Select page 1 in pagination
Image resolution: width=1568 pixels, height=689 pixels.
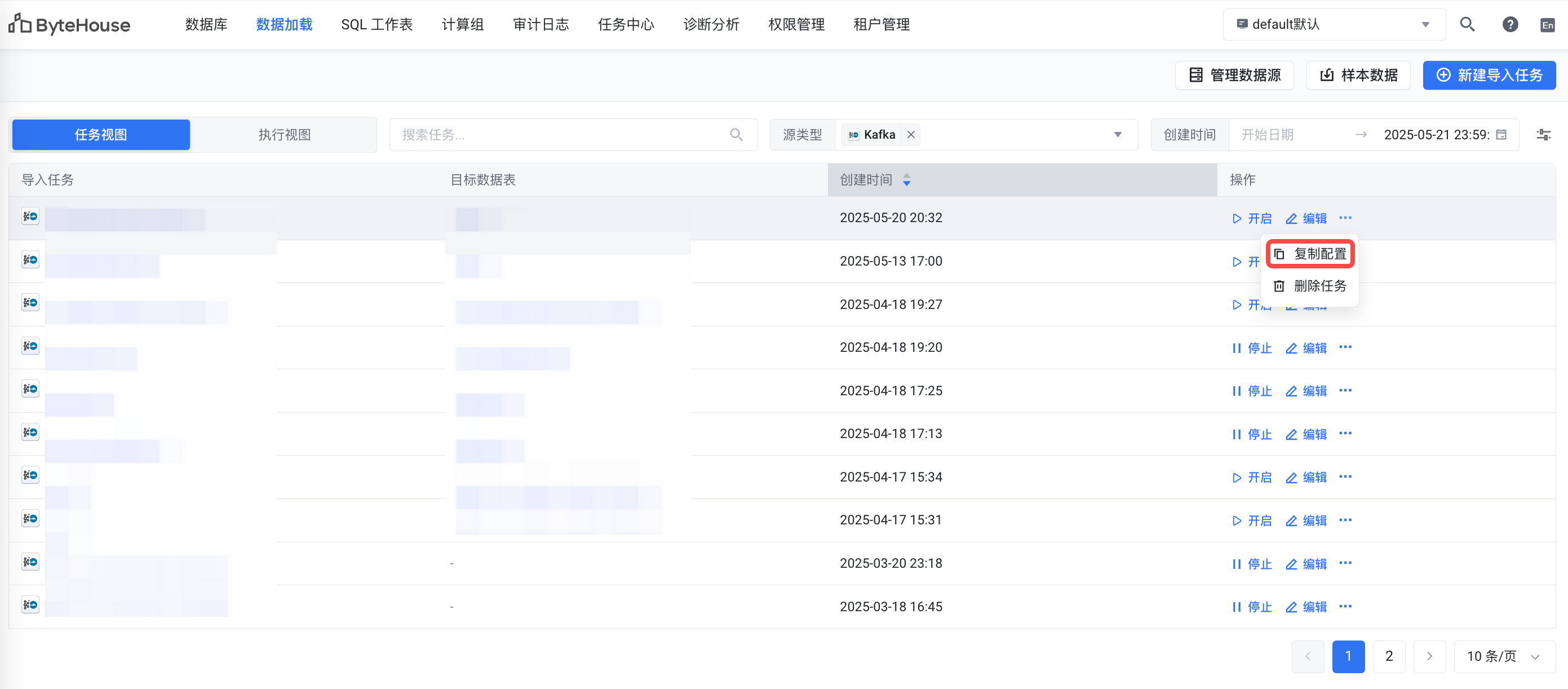tap(1348, 656)
